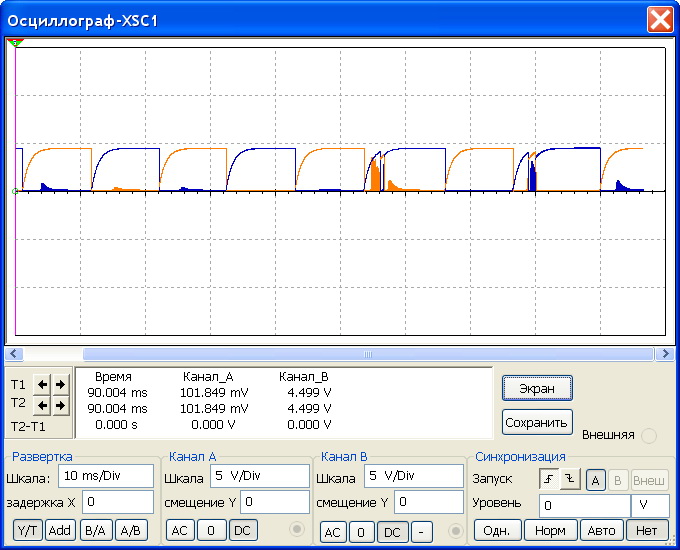This screenshot has width=680, height=550.
Task: Click T1 Канал_B value 4.499 V
Action: coord(309,393)
